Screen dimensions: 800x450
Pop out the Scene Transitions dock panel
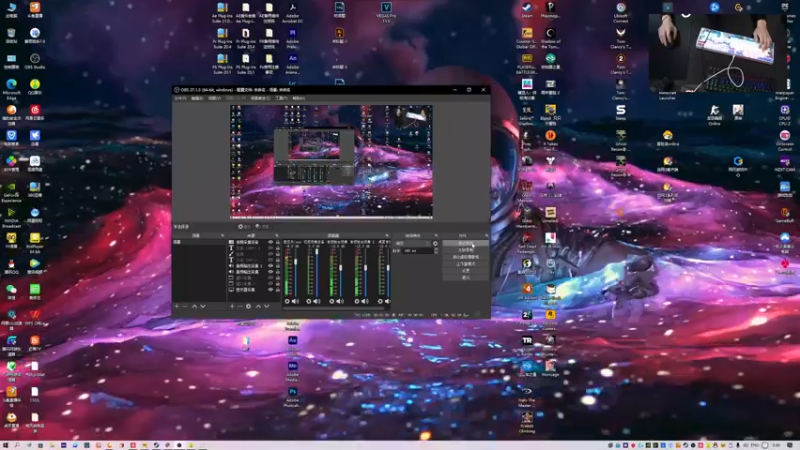click(x=436, y=235)
